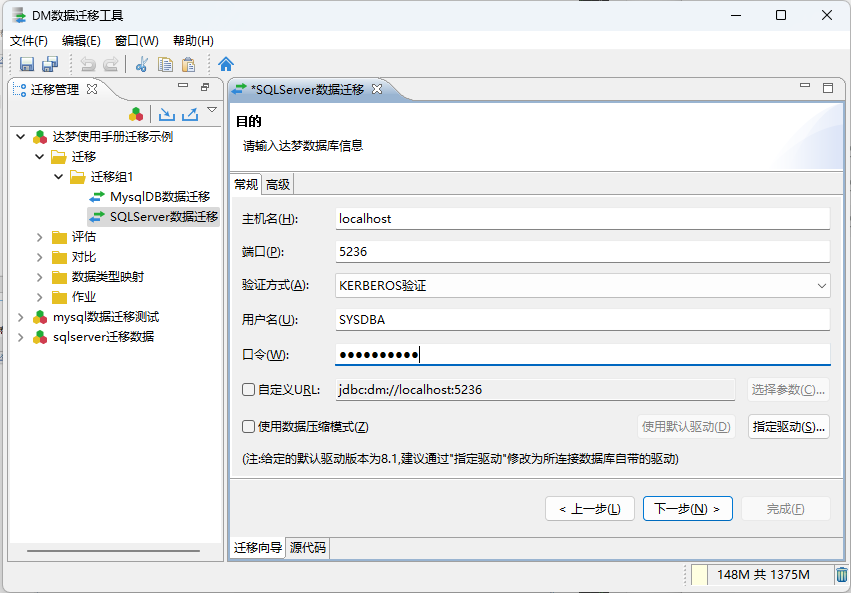Click the Copy toolbar icon

click(x=165, y=64)
